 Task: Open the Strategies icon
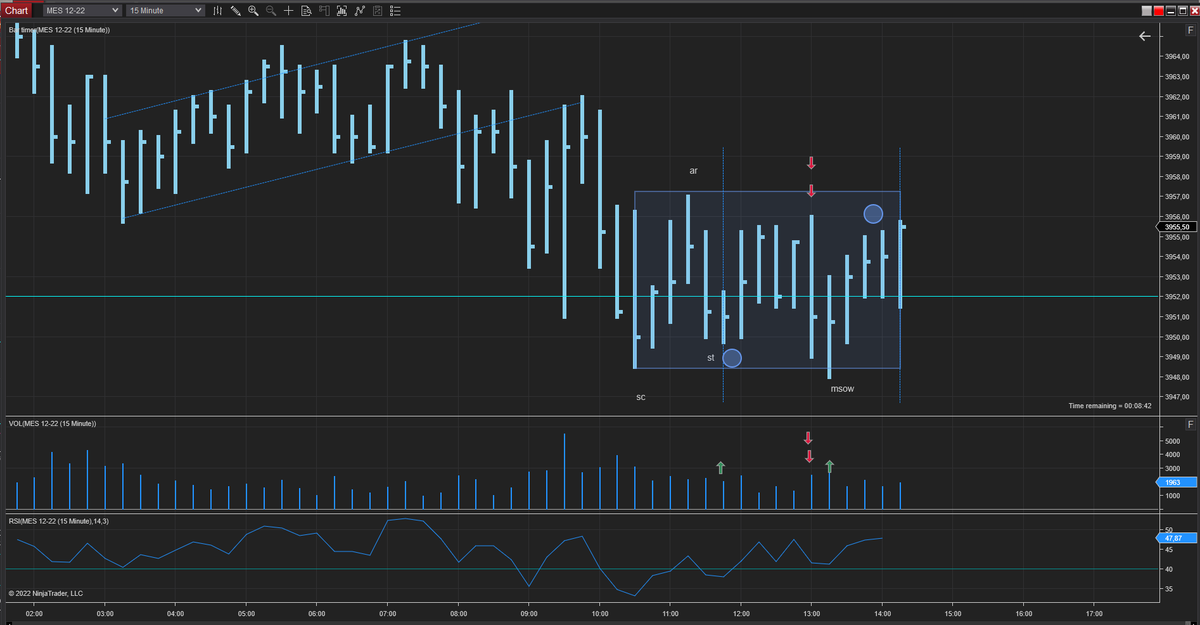[x=377, y=11]
